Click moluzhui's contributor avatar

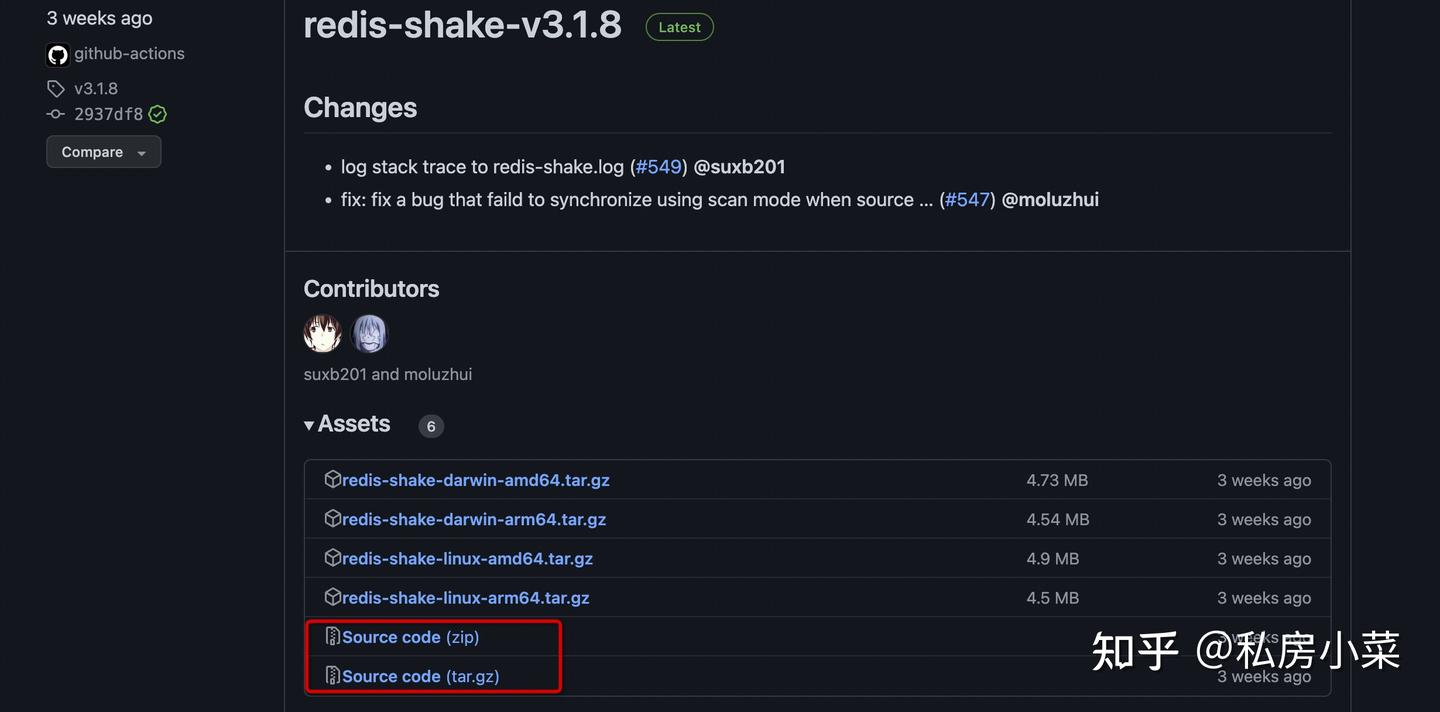[x=370, y=333]
